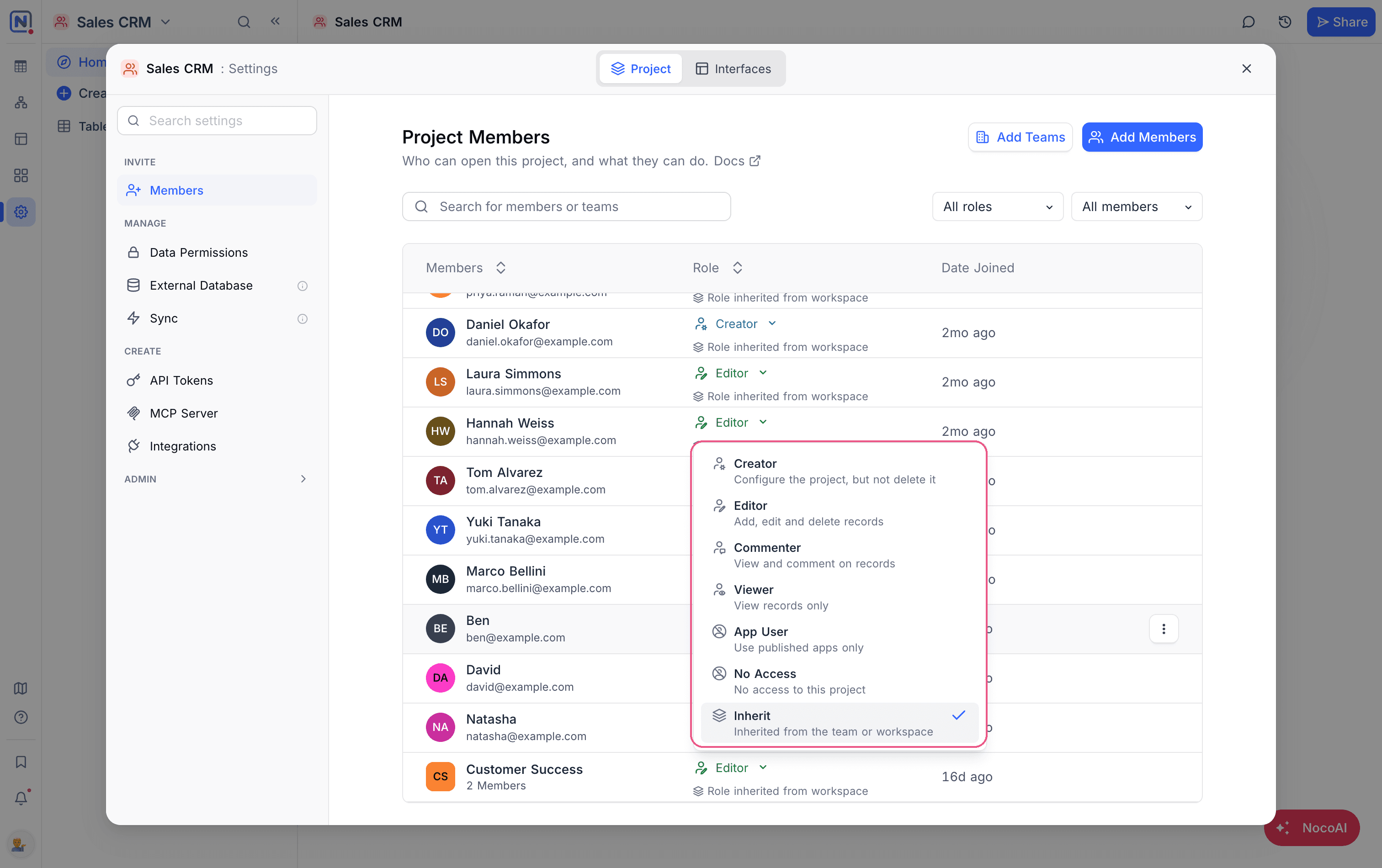Open the history clock icon

click(1285, 22)
